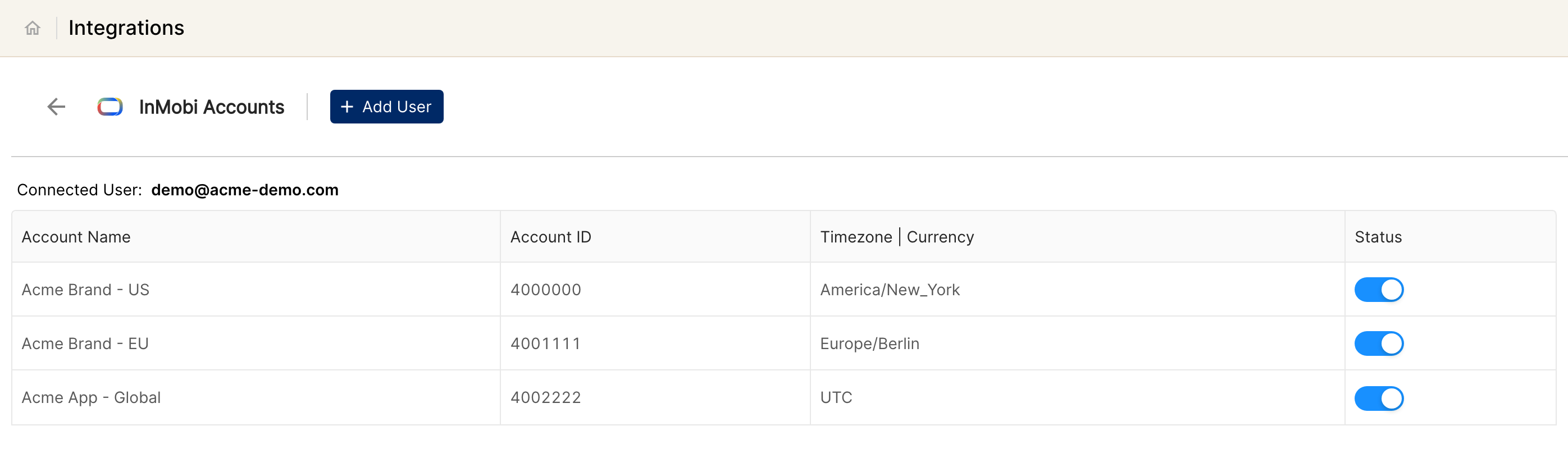Select connected user email demo@acme-demo.com
Screen dimensions: 1568x449
245,190
